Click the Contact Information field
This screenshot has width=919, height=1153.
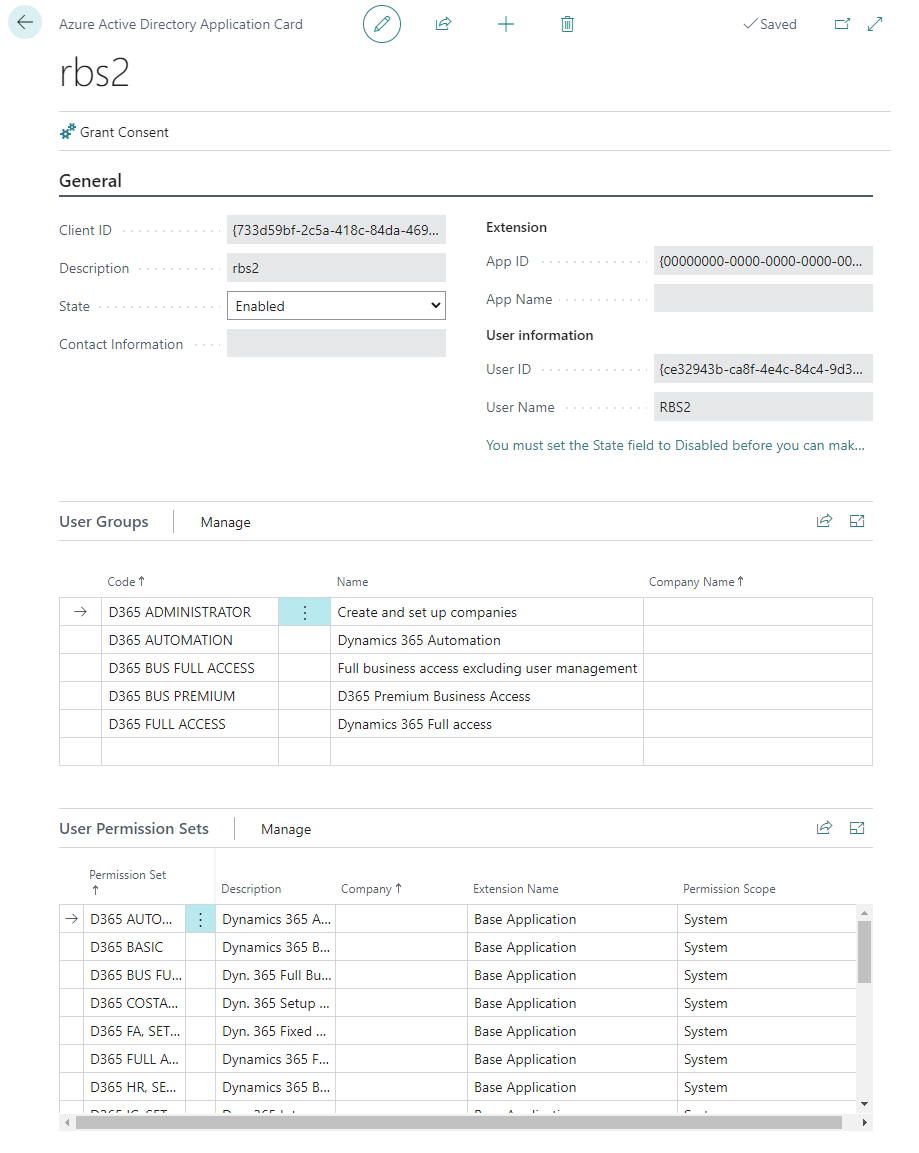pyautogui.click(x=336, y=343)
